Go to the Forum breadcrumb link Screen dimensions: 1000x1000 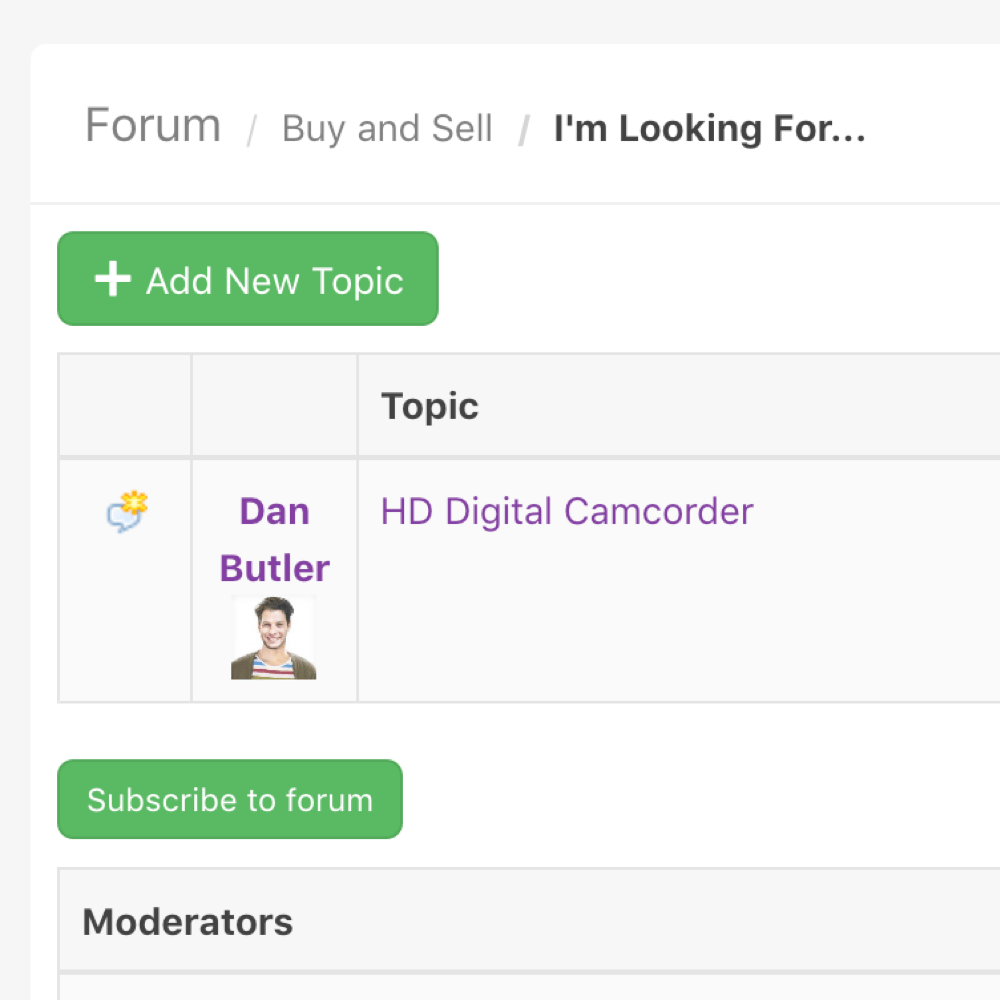pos(153,126)
